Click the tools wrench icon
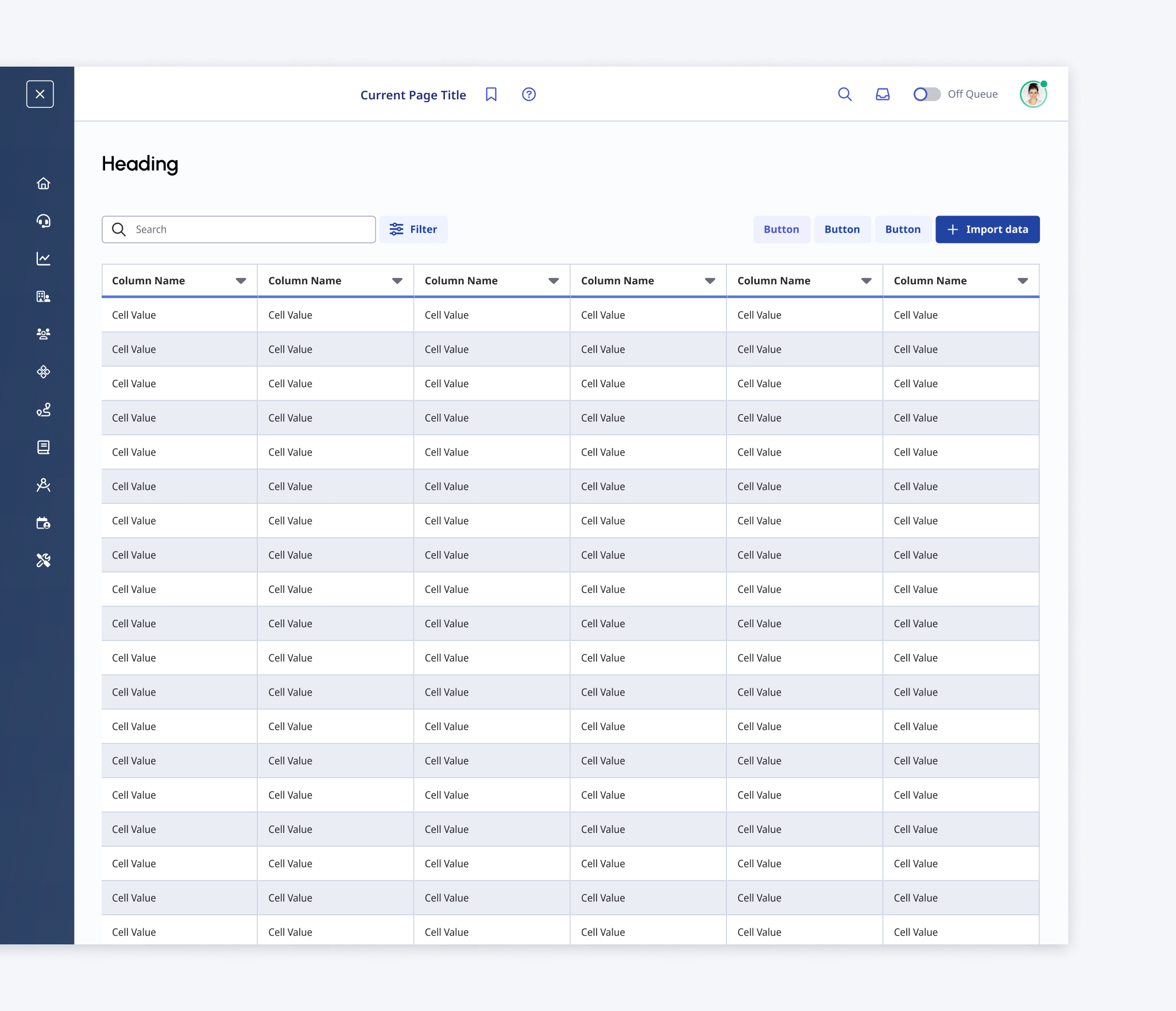 (43, 560)
